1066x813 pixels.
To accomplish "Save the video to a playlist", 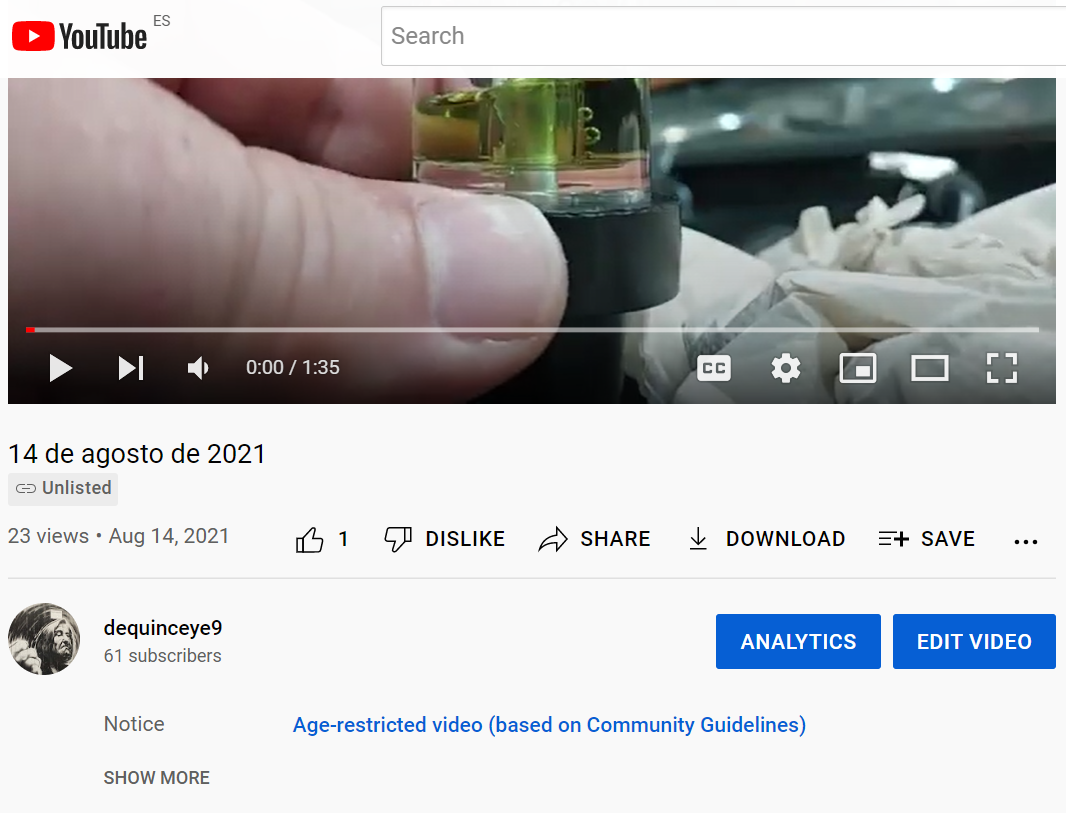I will pyautogui.click(x=926, y=539).
